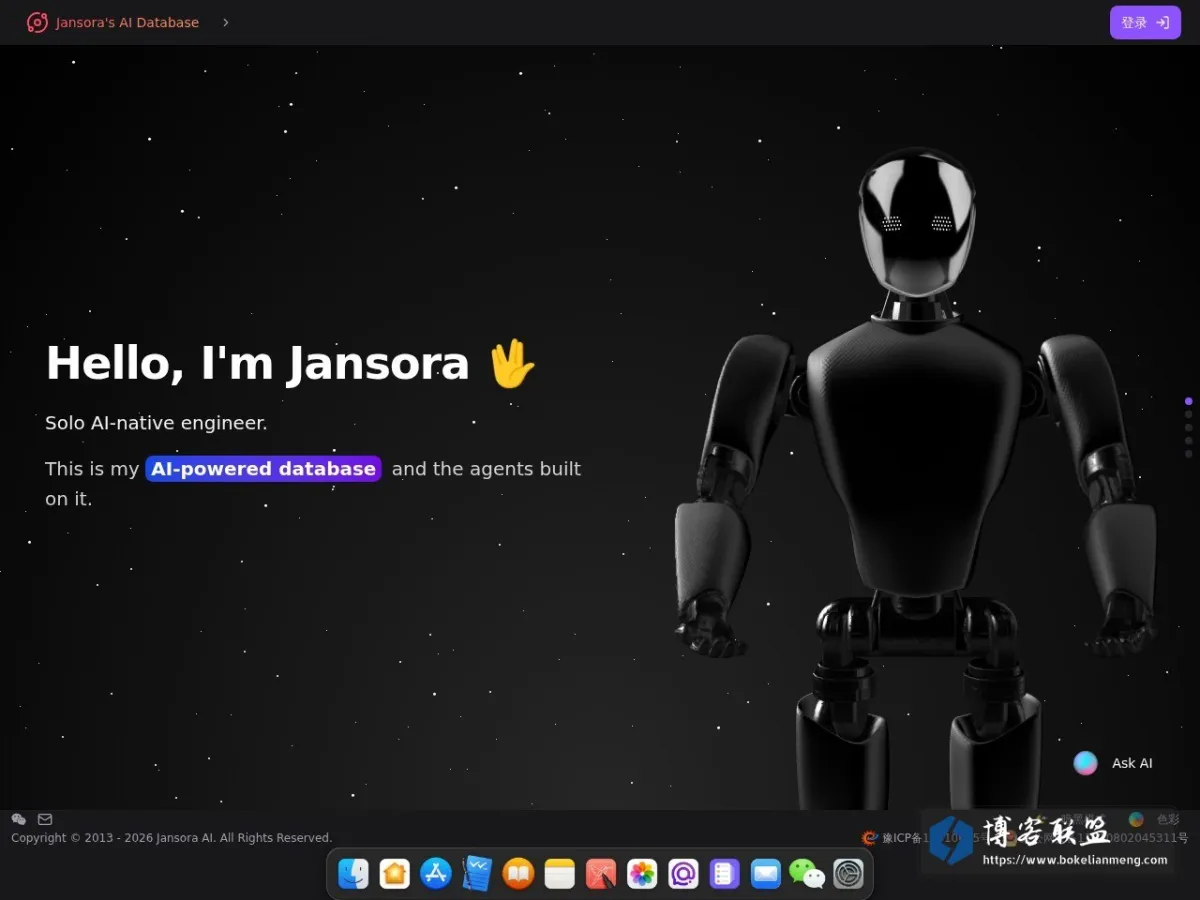Jump to the fourth section indicator dot
This screenshot has width=1200, height=900.
tap(1188, 440)
